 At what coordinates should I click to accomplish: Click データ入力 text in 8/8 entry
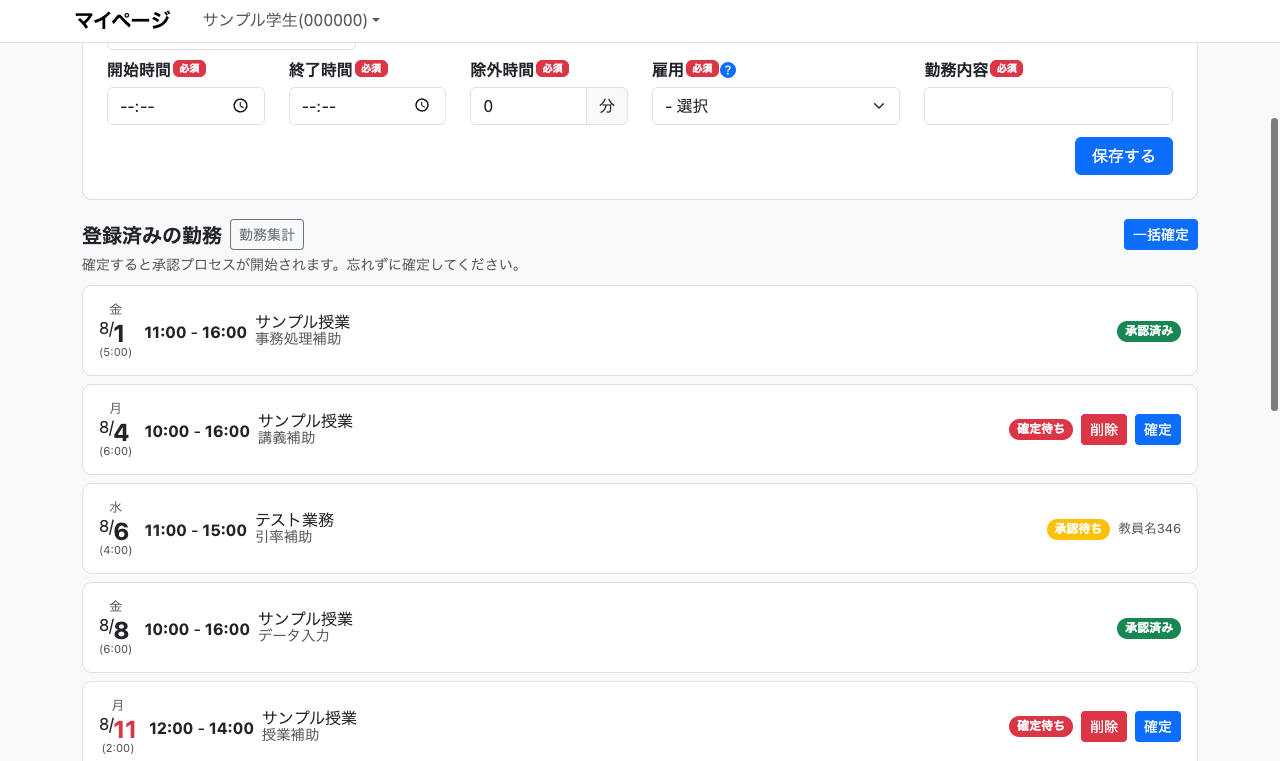click(x=294, y=636)
